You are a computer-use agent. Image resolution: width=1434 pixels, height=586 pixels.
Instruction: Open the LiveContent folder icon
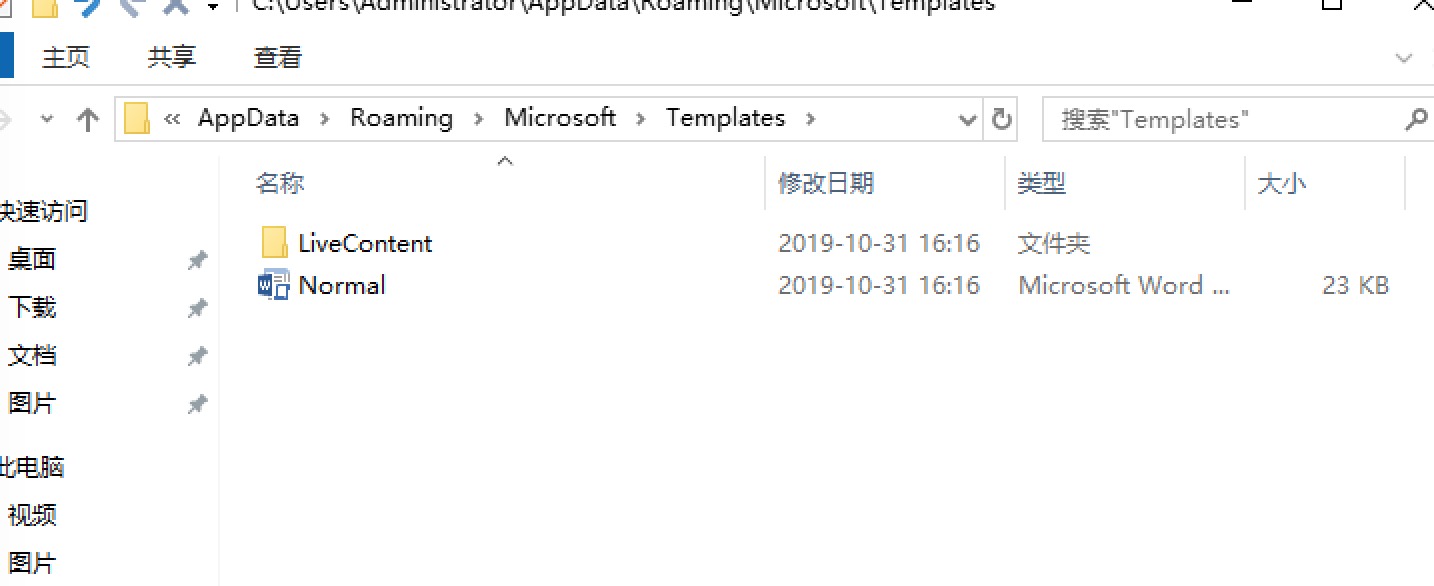tap(274, 243)
